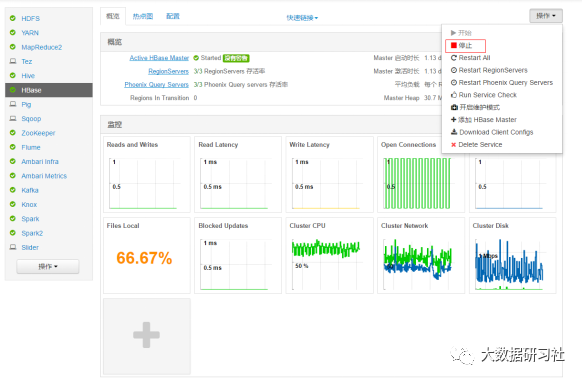This screenshot has height=381, width=583.
Task: Open Ambari Infra service
Action: tap(40, 162)
